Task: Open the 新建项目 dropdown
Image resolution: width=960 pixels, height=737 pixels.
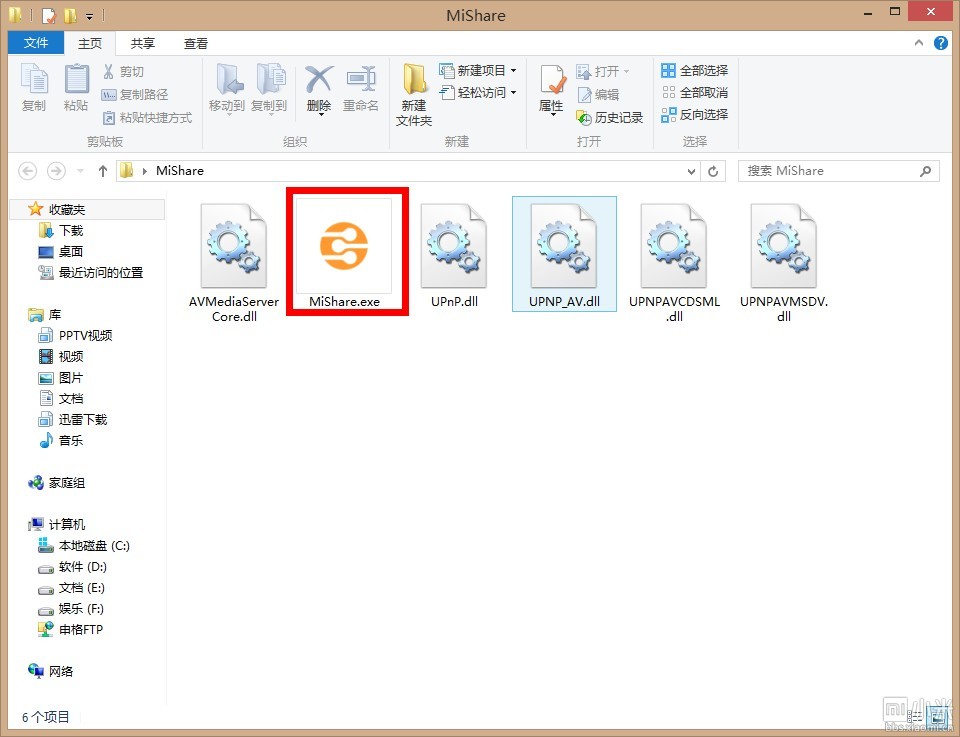Action: (x=478, y=70)
